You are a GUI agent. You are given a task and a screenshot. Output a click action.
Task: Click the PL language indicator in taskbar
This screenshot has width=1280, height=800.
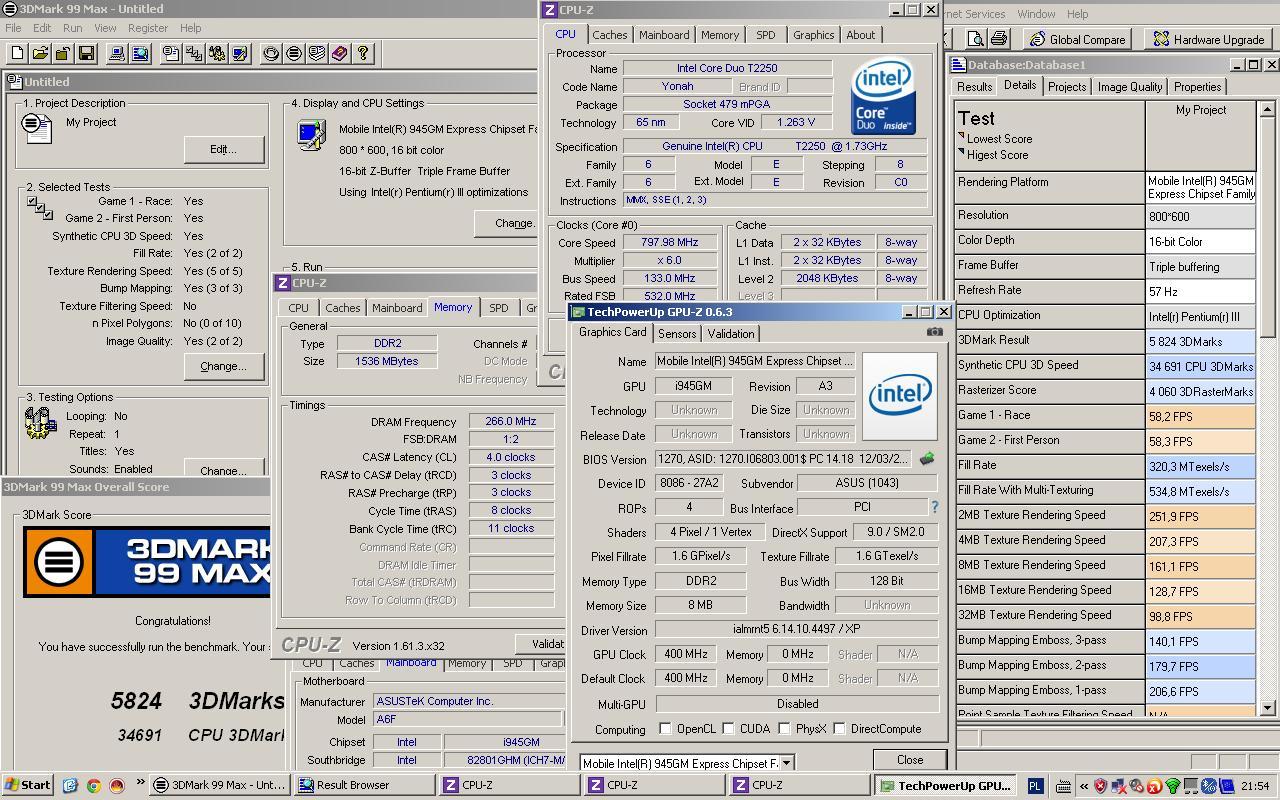pyautogui.click(x=1035, y=786)
